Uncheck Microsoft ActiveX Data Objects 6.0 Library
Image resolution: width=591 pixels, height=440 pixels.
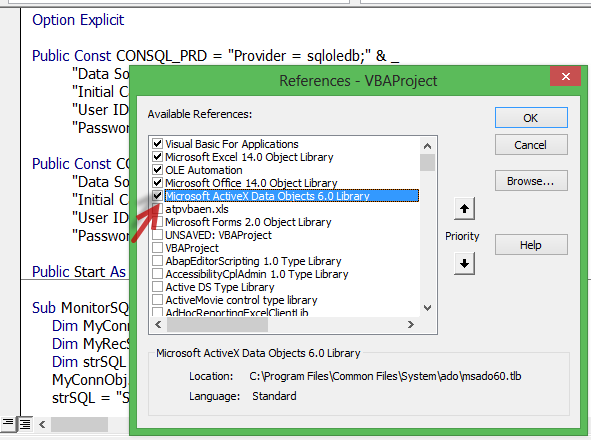click(158, 195)
